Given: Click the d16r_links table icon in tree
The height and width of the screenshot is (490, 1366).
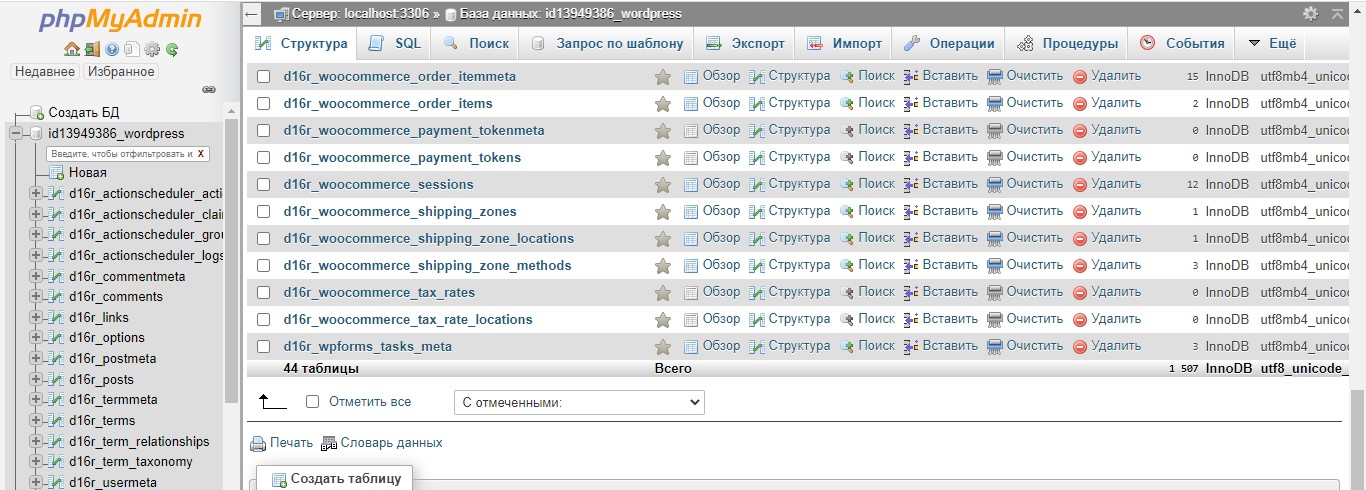Looking at the screenshot, I should coord(57,317).
